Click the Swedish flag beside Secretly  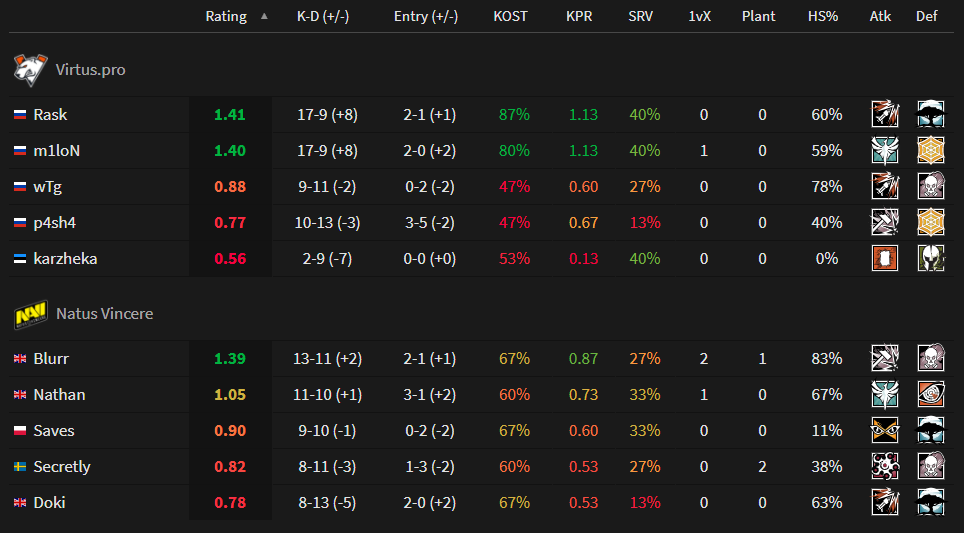tap(19, 467)
